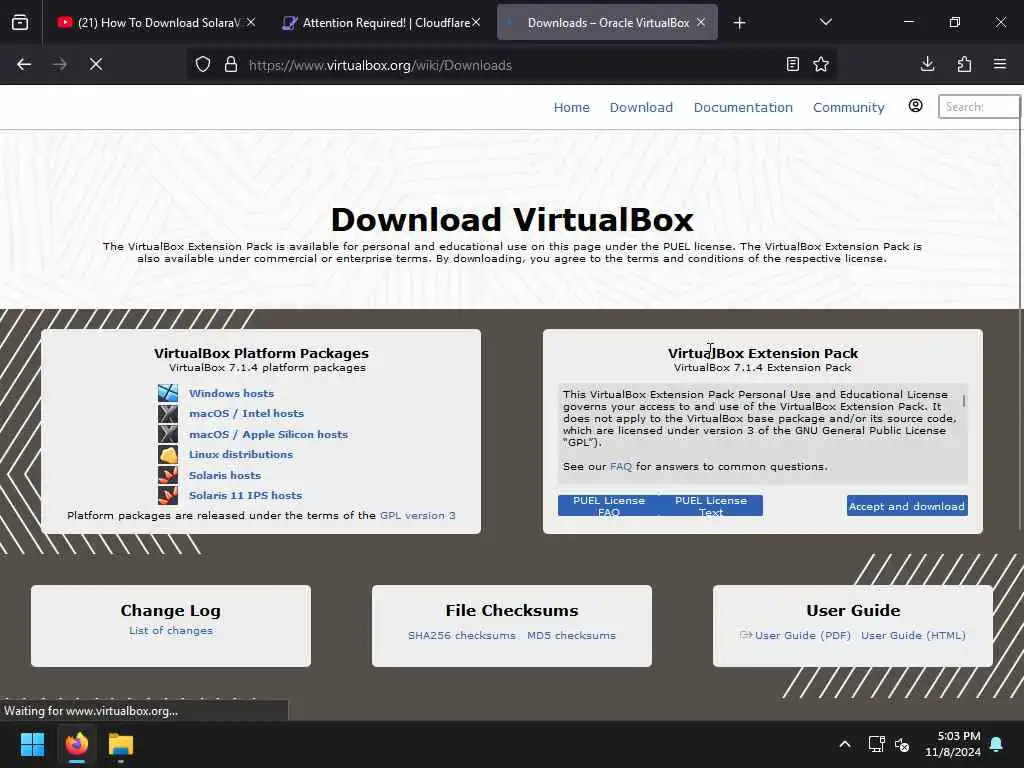Open tracking protection shield icon
The width and height of the screenshot is (1024, 768).
203,65
